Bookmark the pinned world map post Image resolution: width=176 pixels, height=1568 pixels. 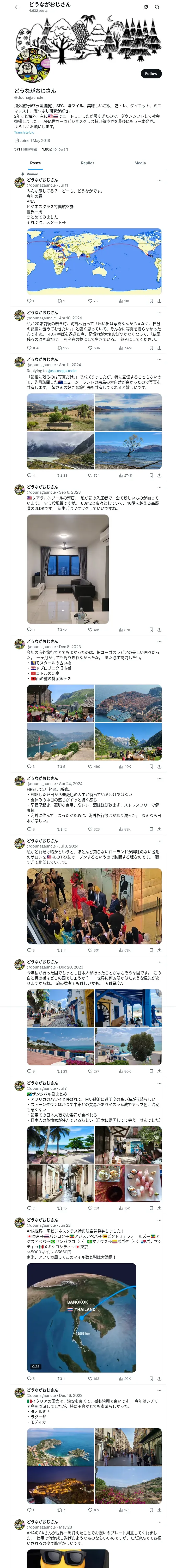click(151, 301)
